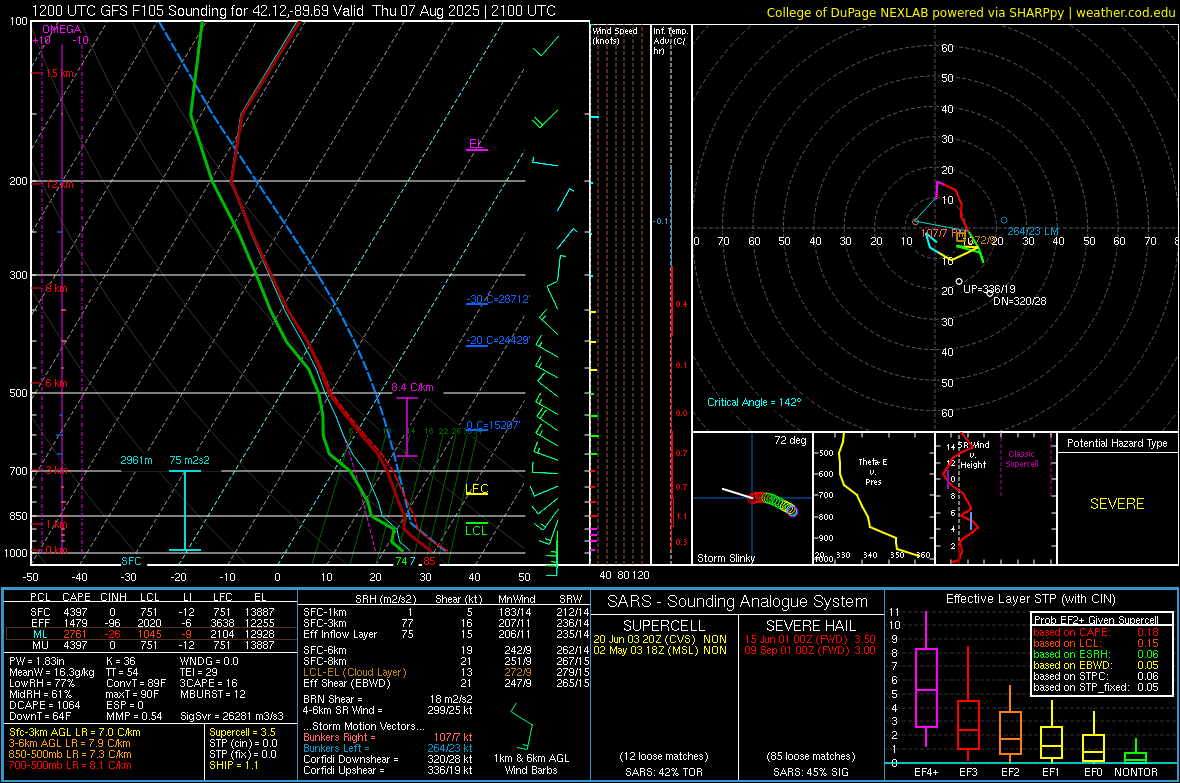Click the DCAPE = 1064 value
Screen dimensions: 1180x783
[x=44, y=705]
